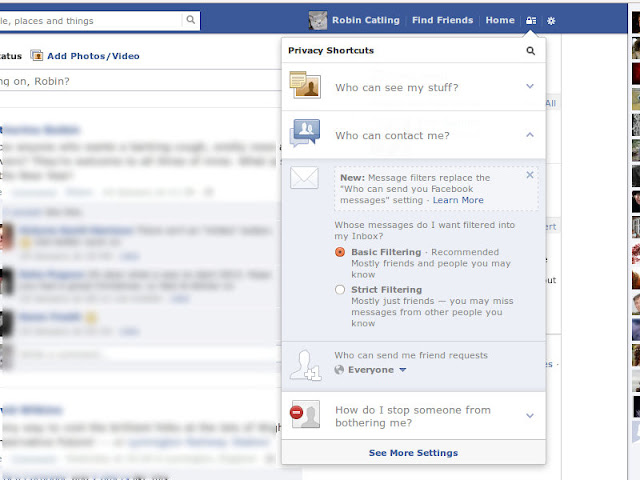Click the envelope message filter icon
This screenshot has width=640, height=480.
(x=304, y=178)
